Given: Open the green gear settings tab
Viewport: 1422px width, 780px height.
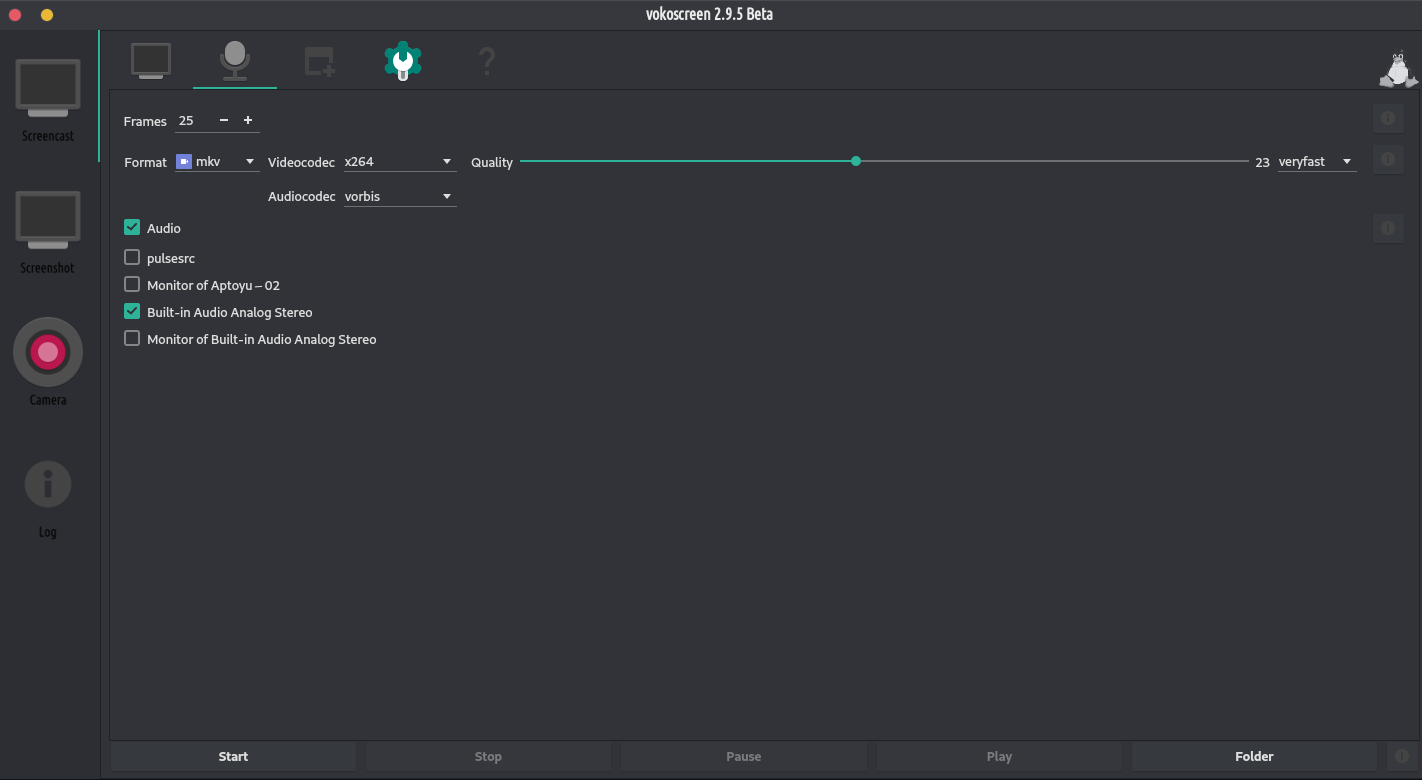Looking at the screenshot, I should [403, 61].
